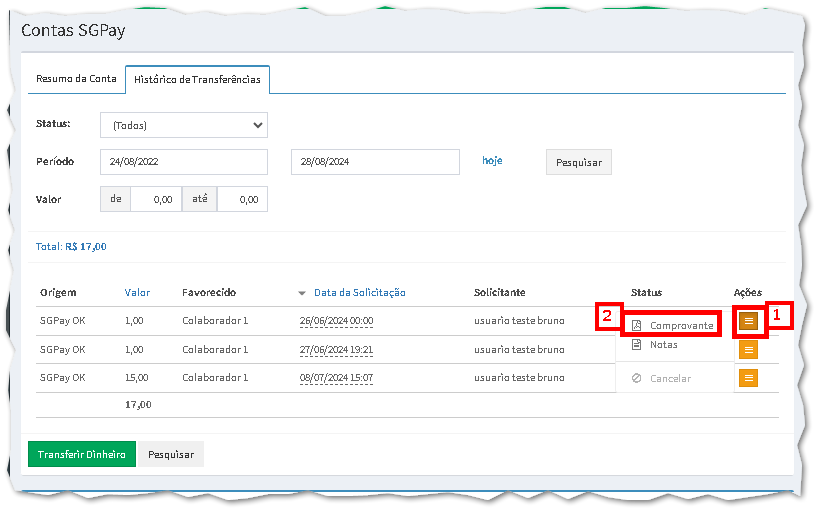The image size is (817, 510).
Task: Click the 'de' minimum value field
Action: [x=156, y=199]
